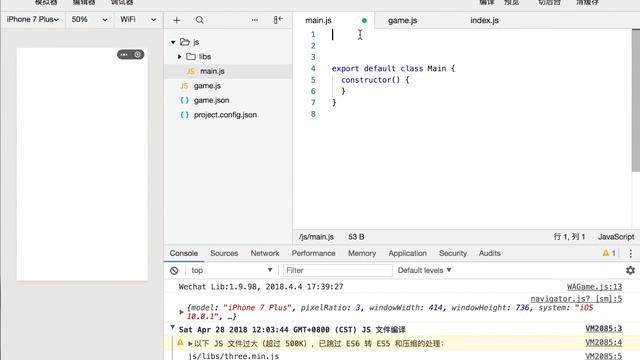This screenshot has height=360, width=640.
Task: Place cursor on export default class Main line
Action: pyautogui.click(x=393, y=69)
